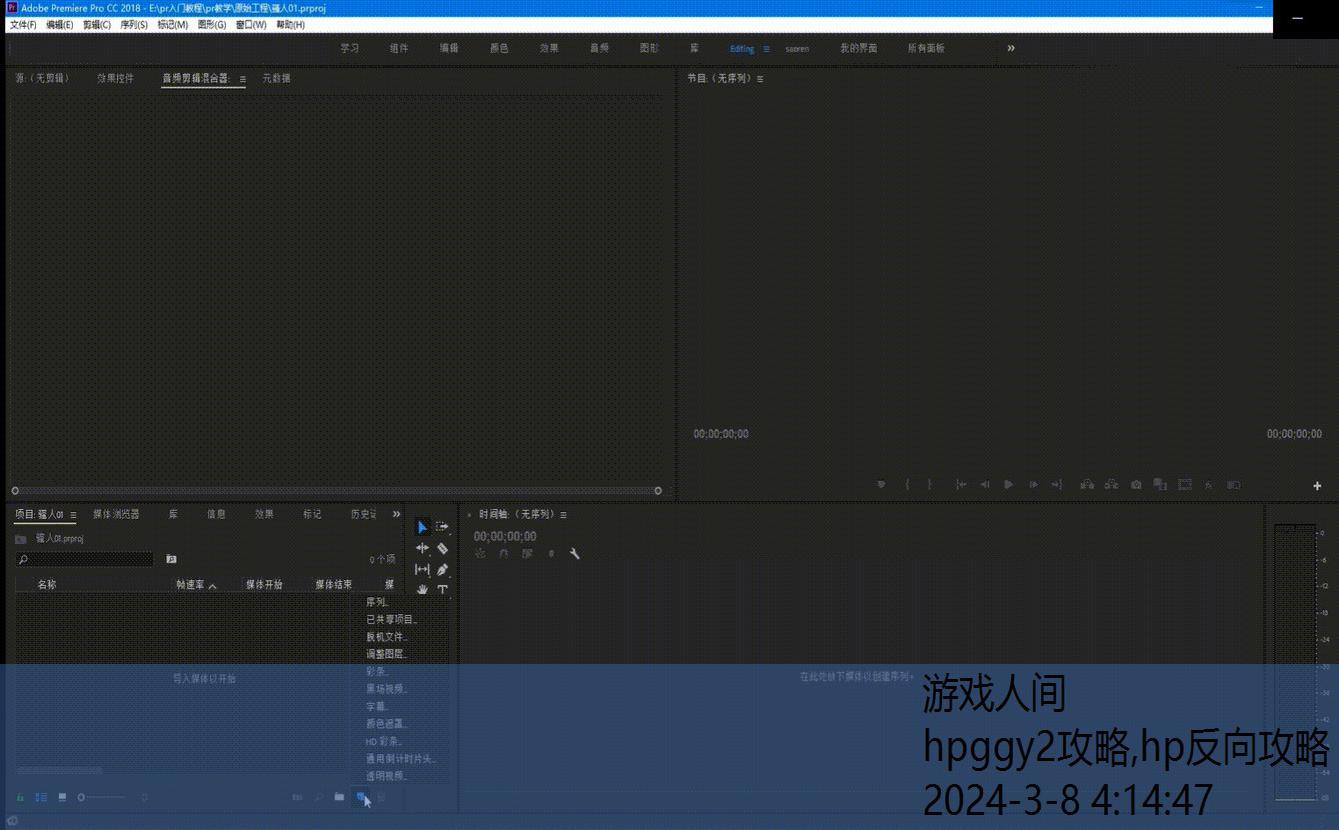Click the Clear trash icon in Project panel
The image size is (1339, 830).
point(381,797)
